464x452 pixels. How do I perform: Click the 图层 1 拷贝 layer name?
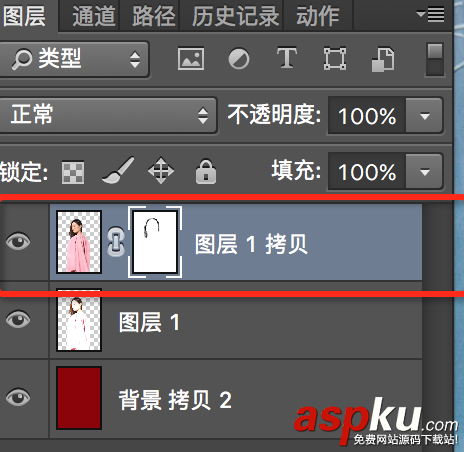[251, 244]
